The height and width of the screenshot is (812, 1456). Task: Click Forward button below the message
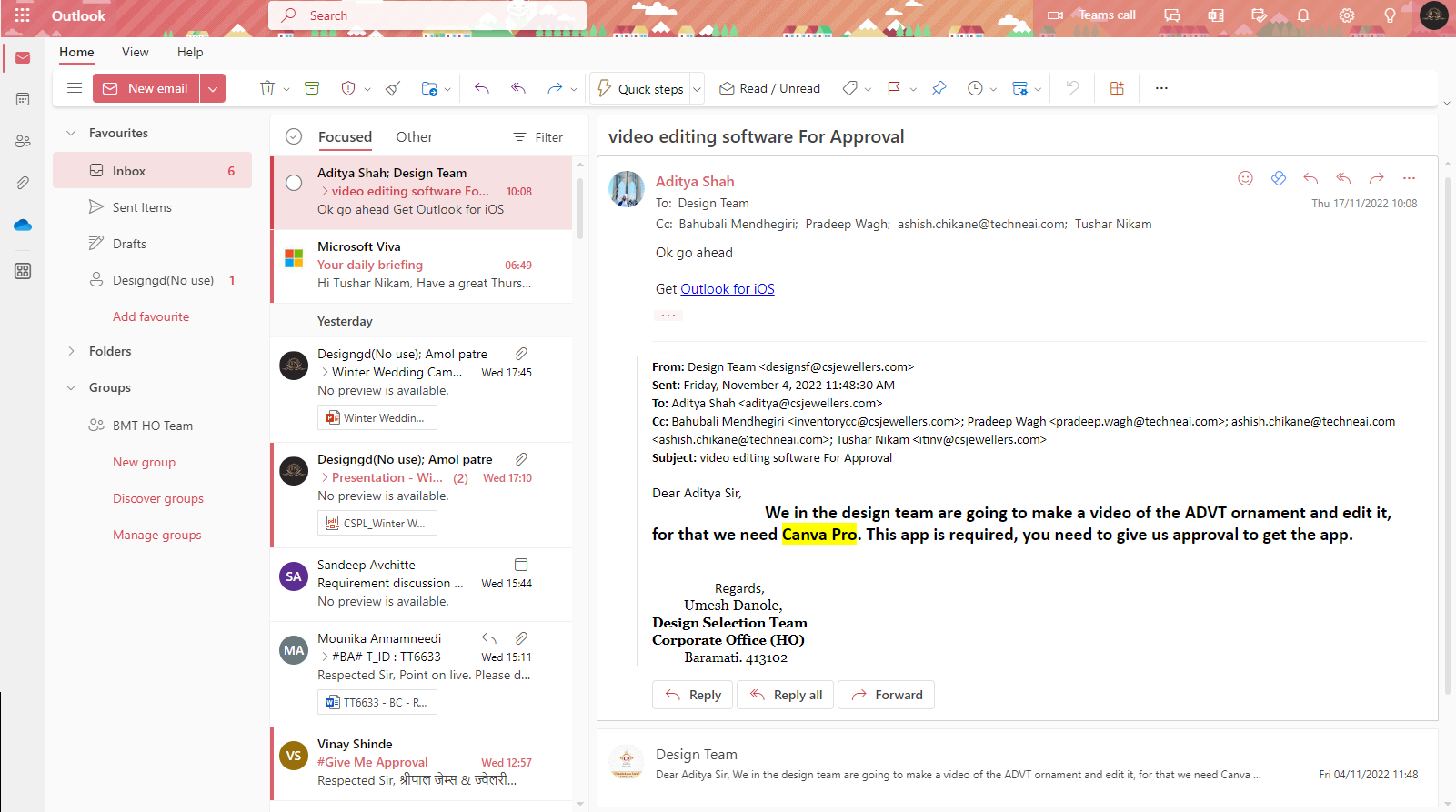[886, 695]
